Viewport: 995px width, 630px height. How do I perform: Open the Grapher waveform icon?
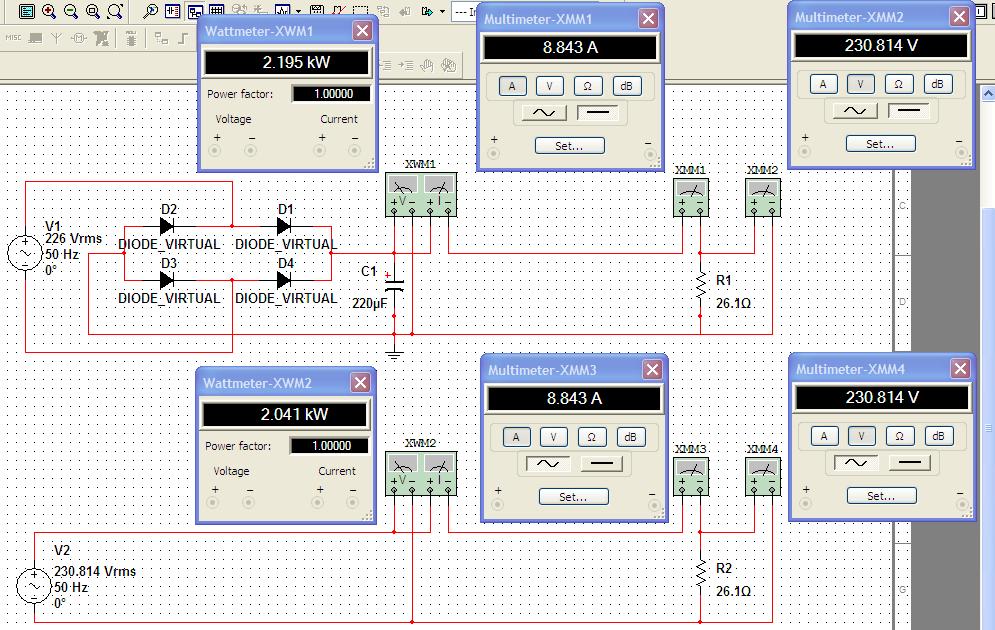click(x=282, y=11)
